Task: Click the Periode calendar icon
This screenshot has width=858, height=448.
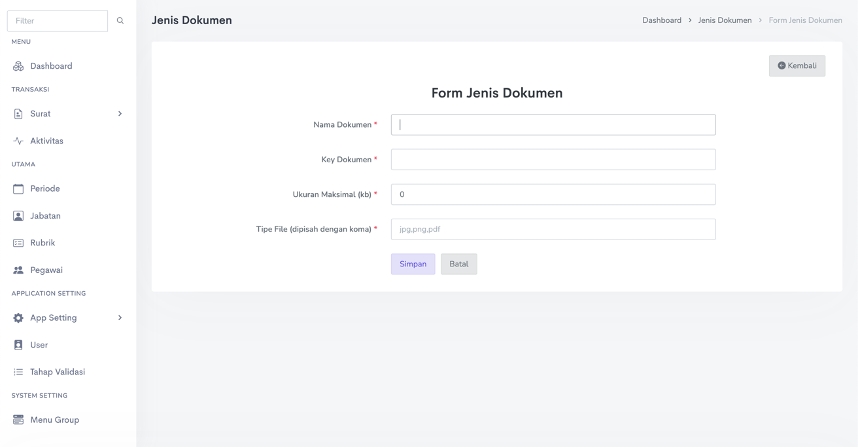Action: 18,189
